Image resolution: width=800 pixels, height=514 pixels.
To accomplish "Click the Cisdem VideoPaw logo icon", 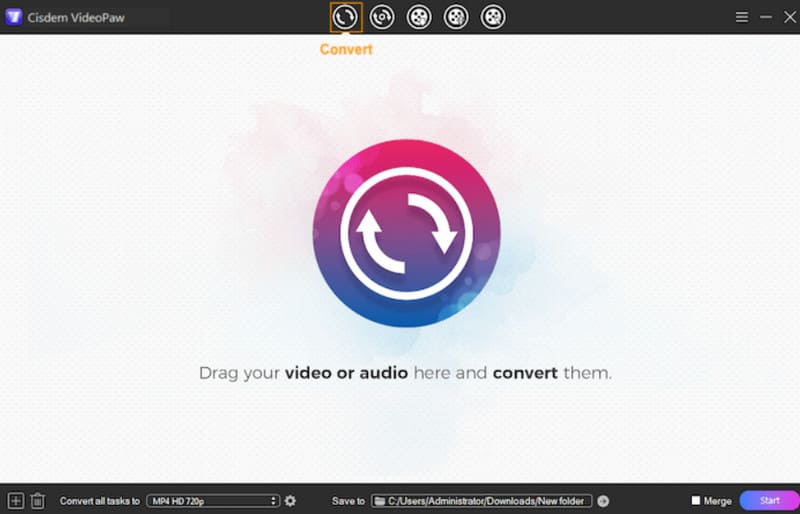I will [x=14, y=17].
